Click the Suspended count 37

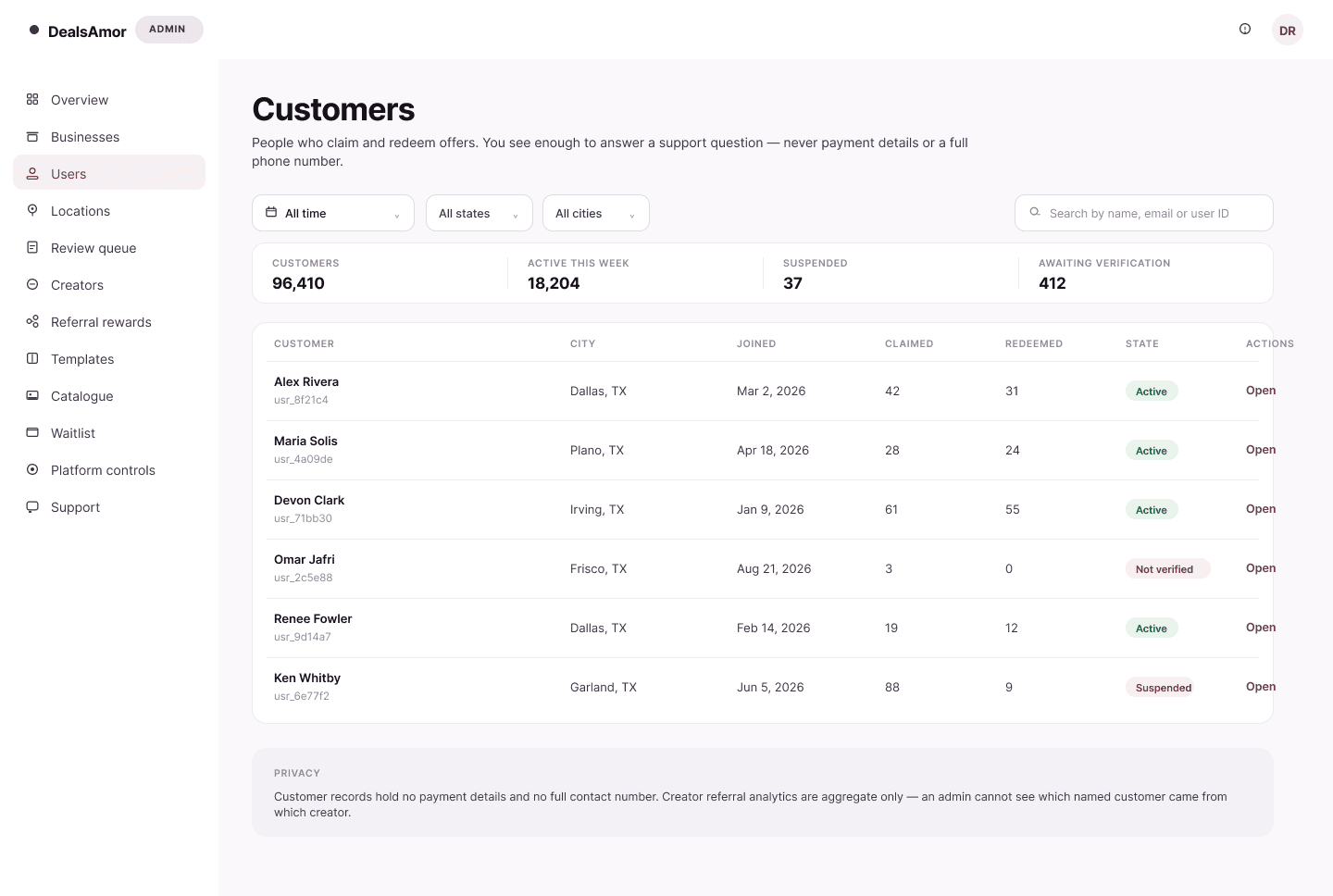coord(792,283)
